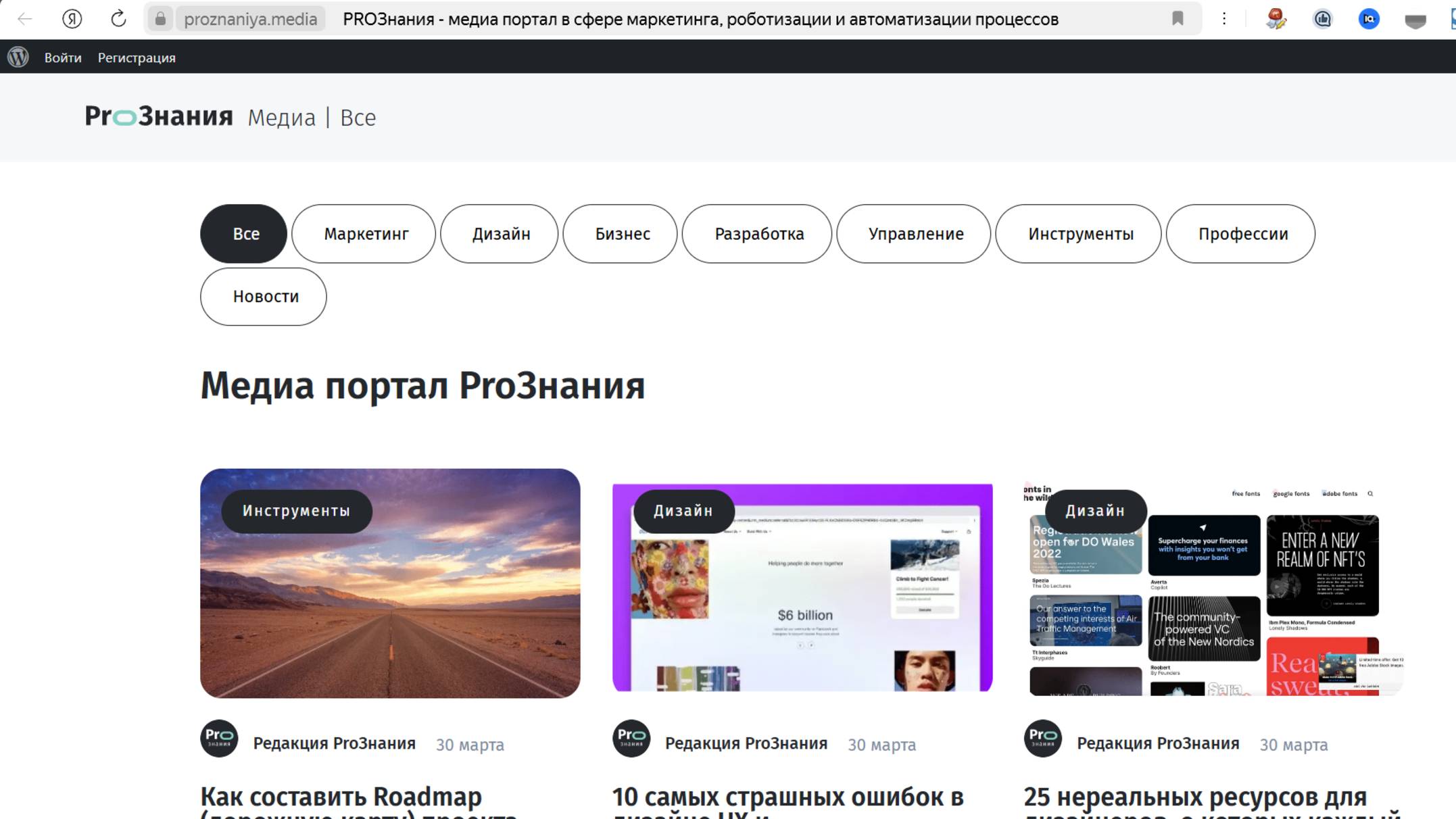
Task: Click Редакция ProЗнания under the 25 resources article
Action: pos(1158,743)
